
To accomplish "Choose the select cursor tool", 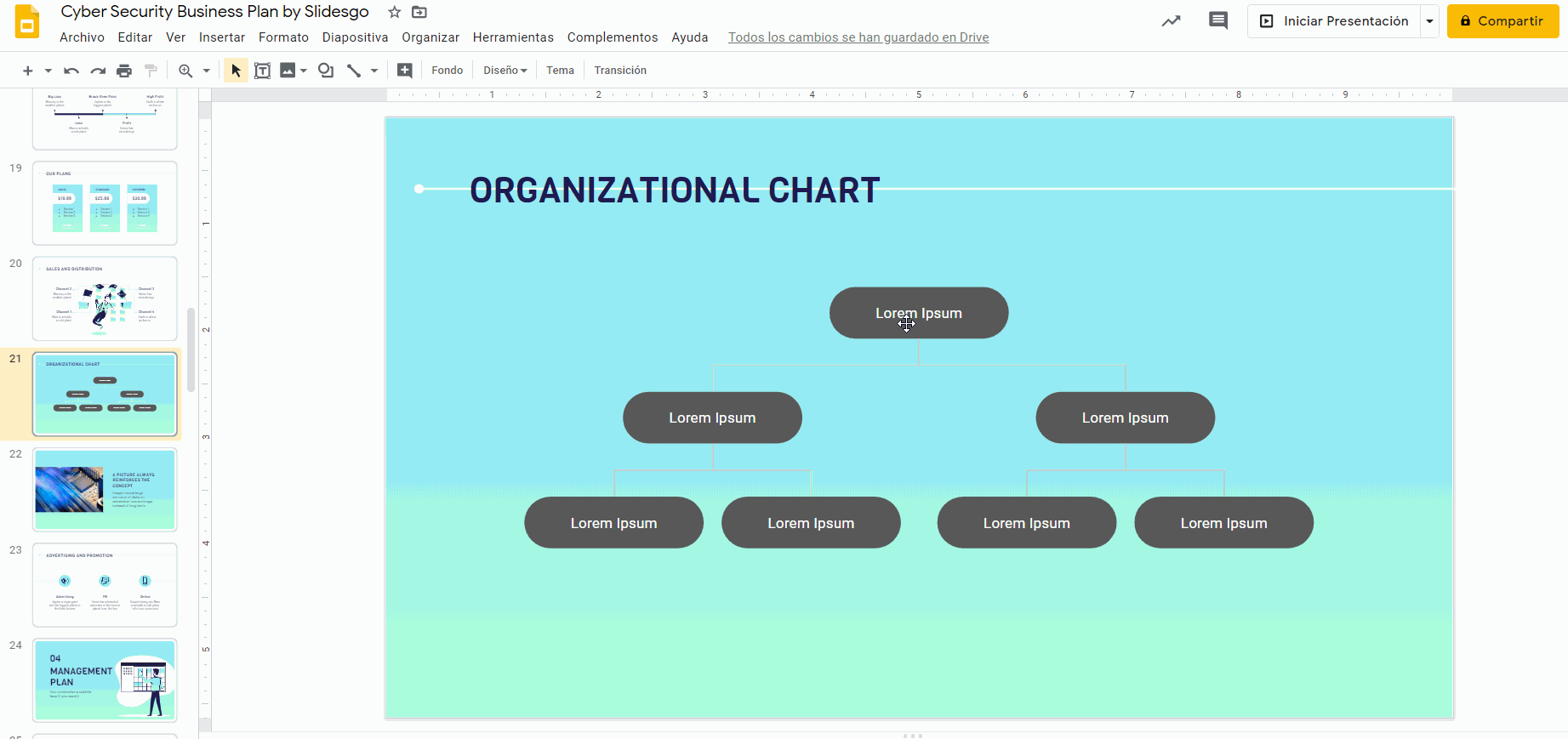I will (236, 71).
